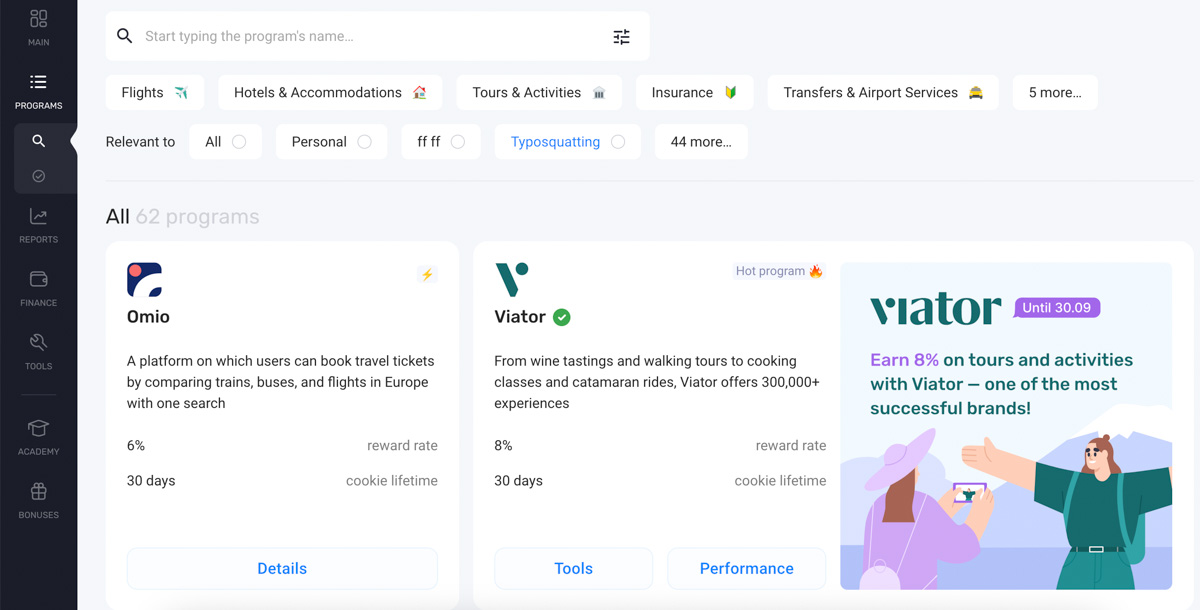This screenshot has height=610, width=1200.
Task: Select the All radio option
Action: click(x=239, y=142)
